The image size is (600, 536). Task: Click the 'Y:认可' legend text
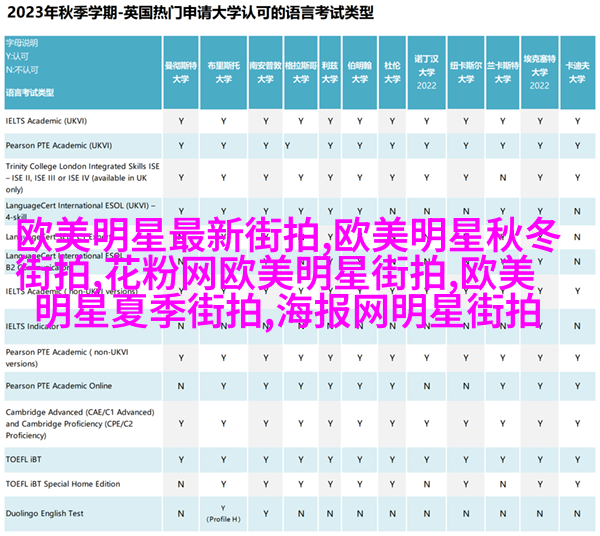click(x=17, y=57)
